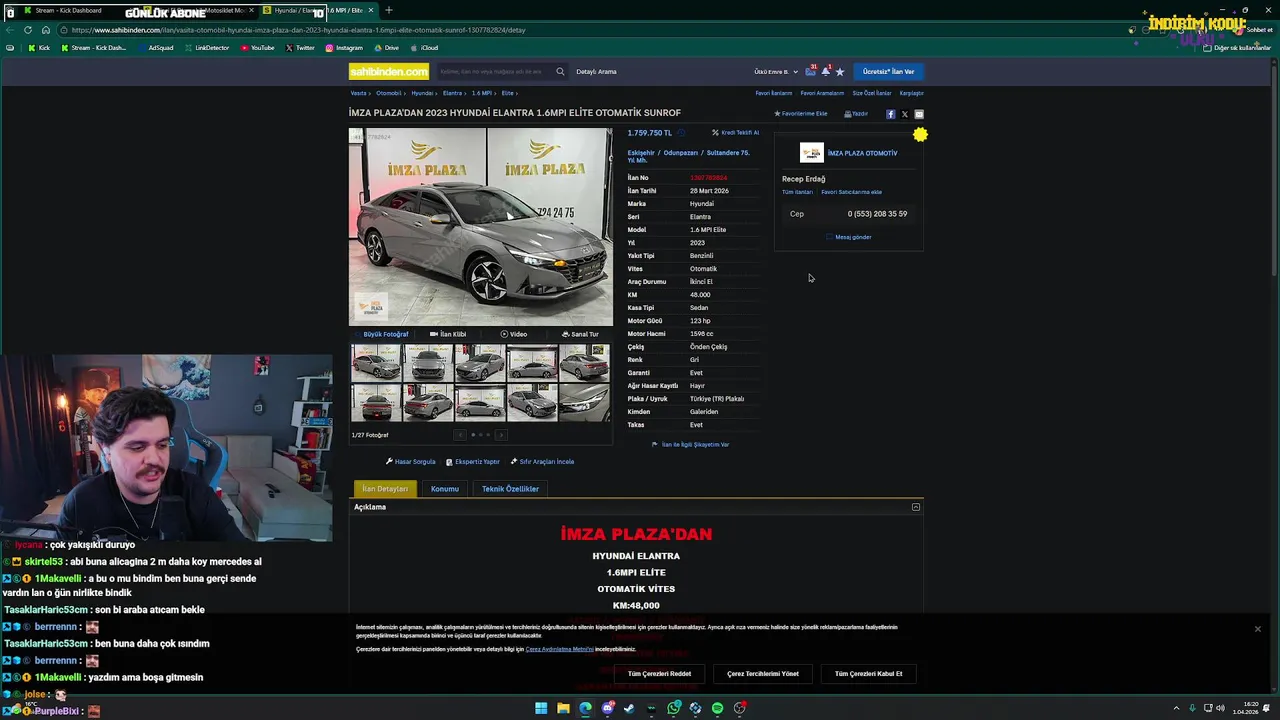Click Sıfır Araçları İncele link
The image size is (1280, 720).
point(543,462)
